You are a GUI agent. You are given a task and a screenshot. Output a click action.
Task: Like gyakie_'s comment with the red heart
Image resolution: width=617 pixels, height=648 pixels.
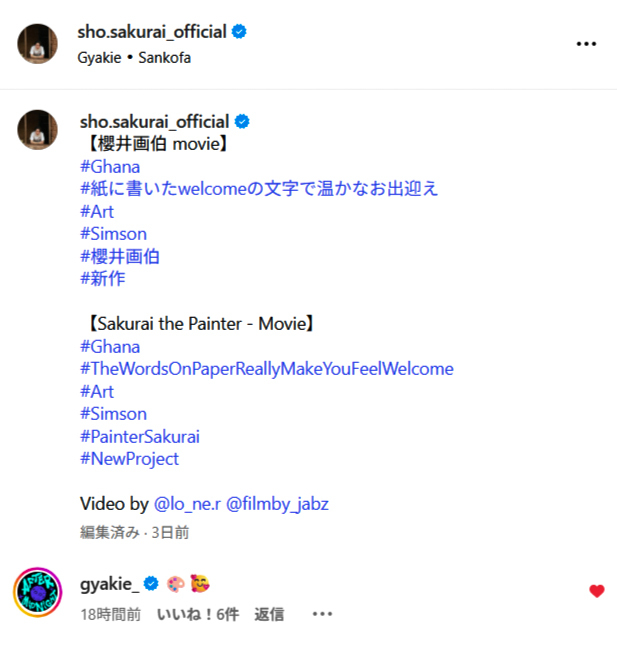[596, 591]
